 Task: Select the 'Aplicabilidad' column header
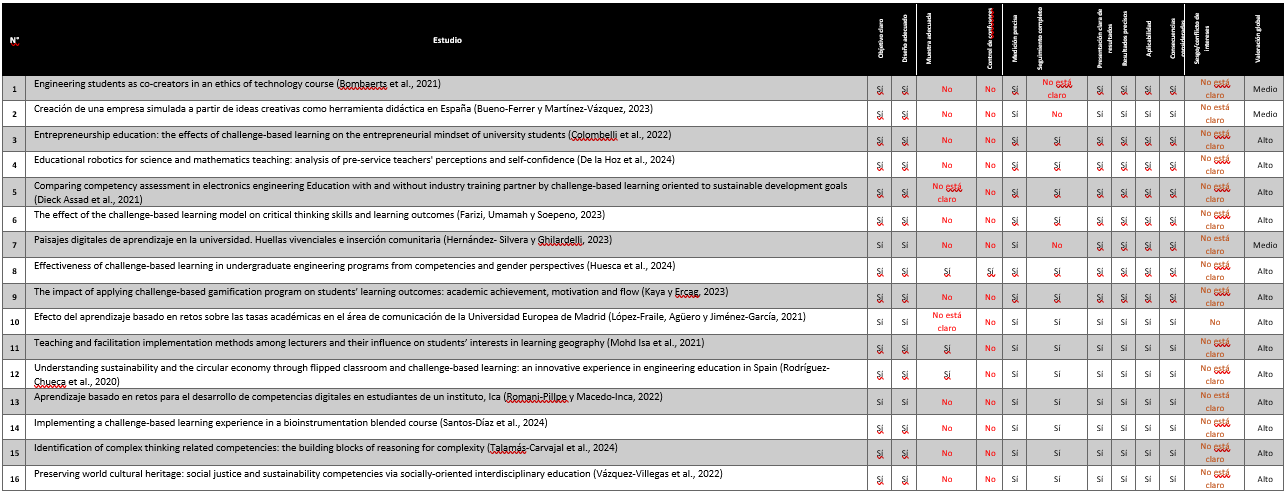tap(1148, 40)
